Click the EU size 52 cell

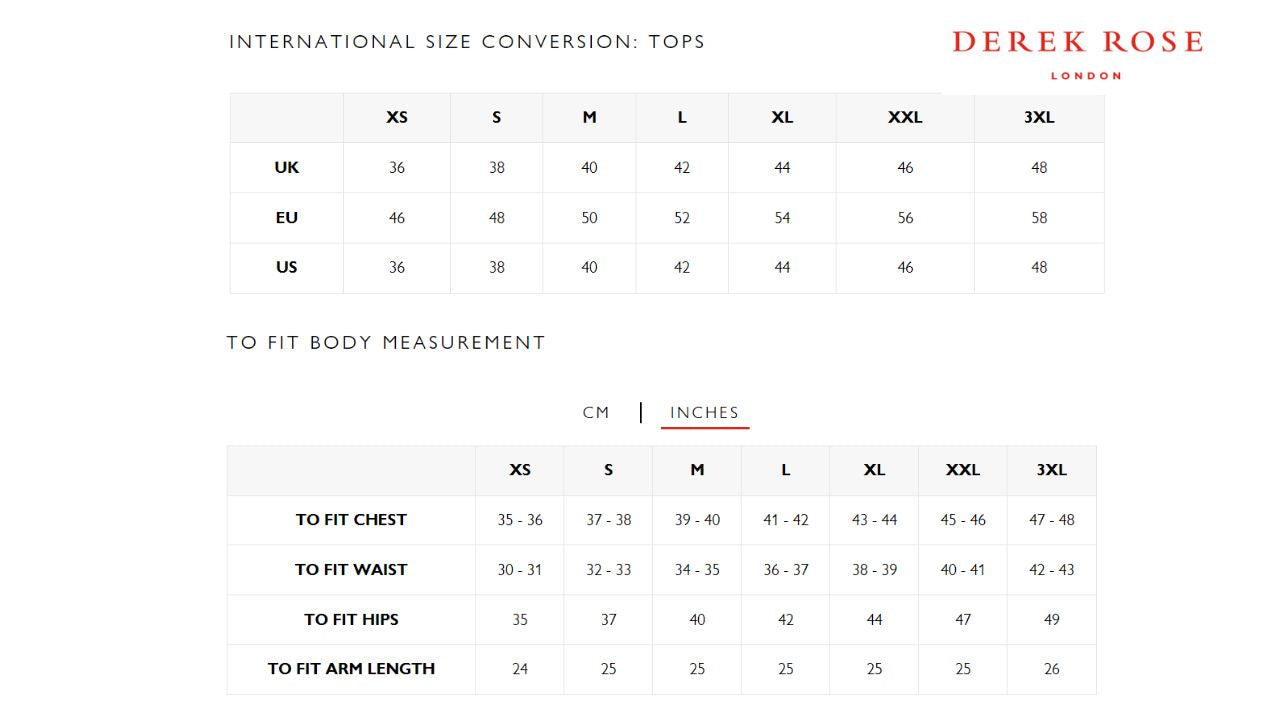pos(682,217)
